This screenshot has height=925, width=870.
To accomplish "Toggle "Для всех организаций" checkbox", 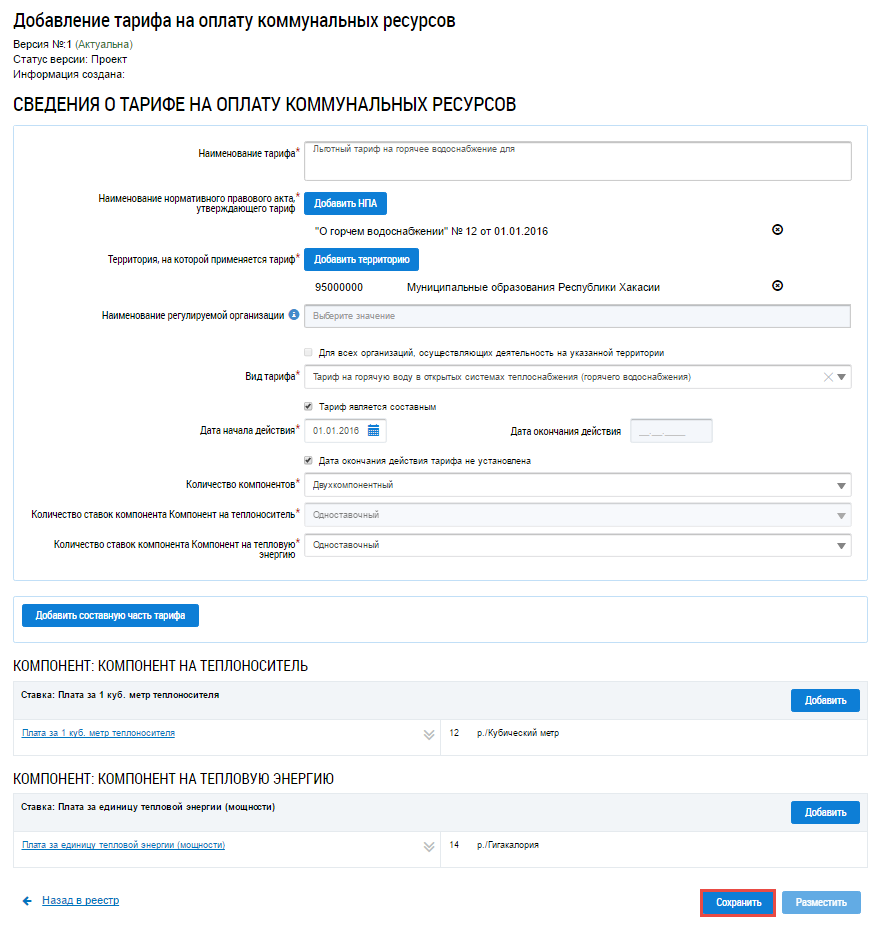I will (309, 352).
